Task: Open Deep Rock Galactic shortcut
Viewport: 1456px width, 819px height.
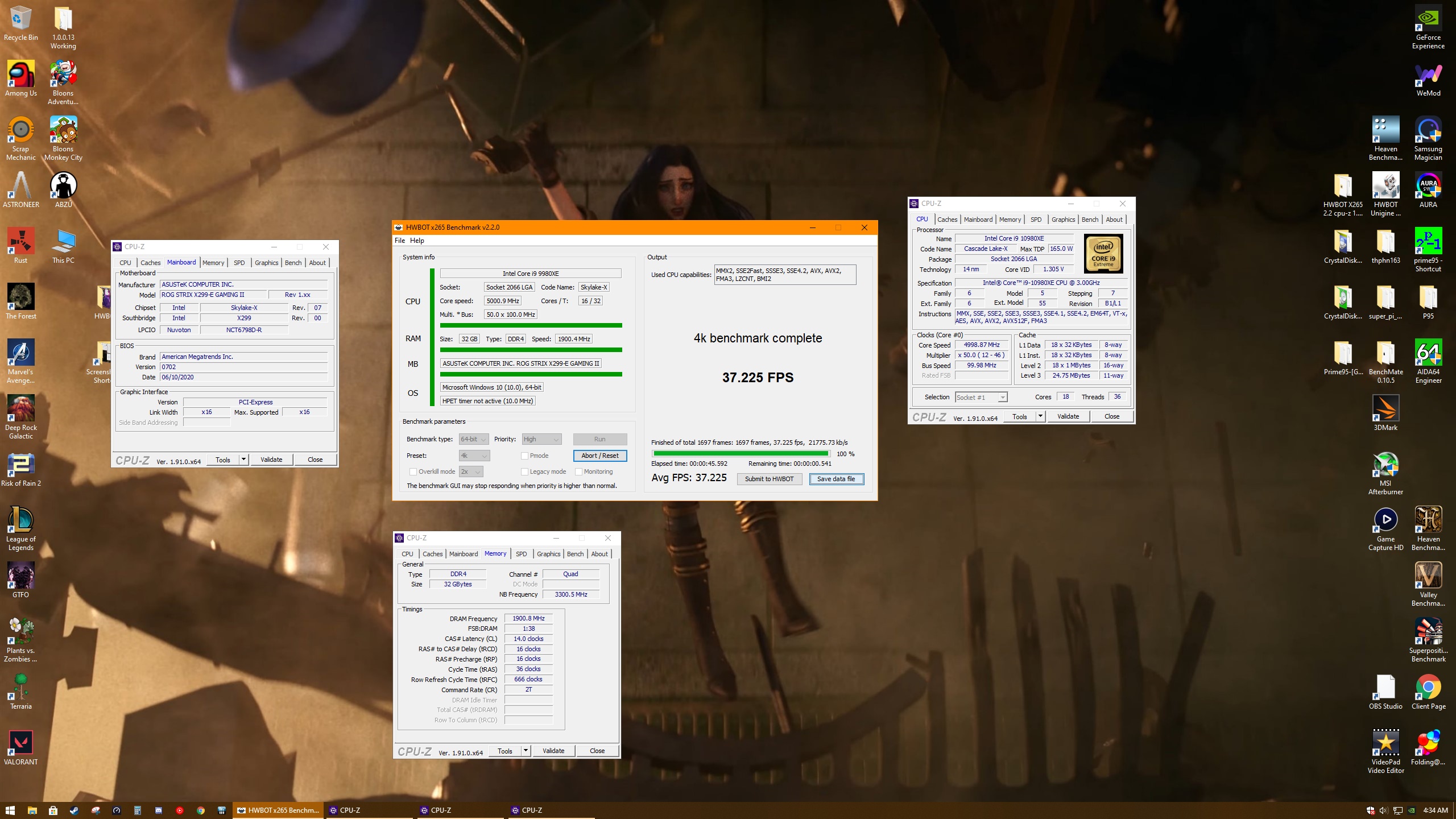Action: click(20, 417)
